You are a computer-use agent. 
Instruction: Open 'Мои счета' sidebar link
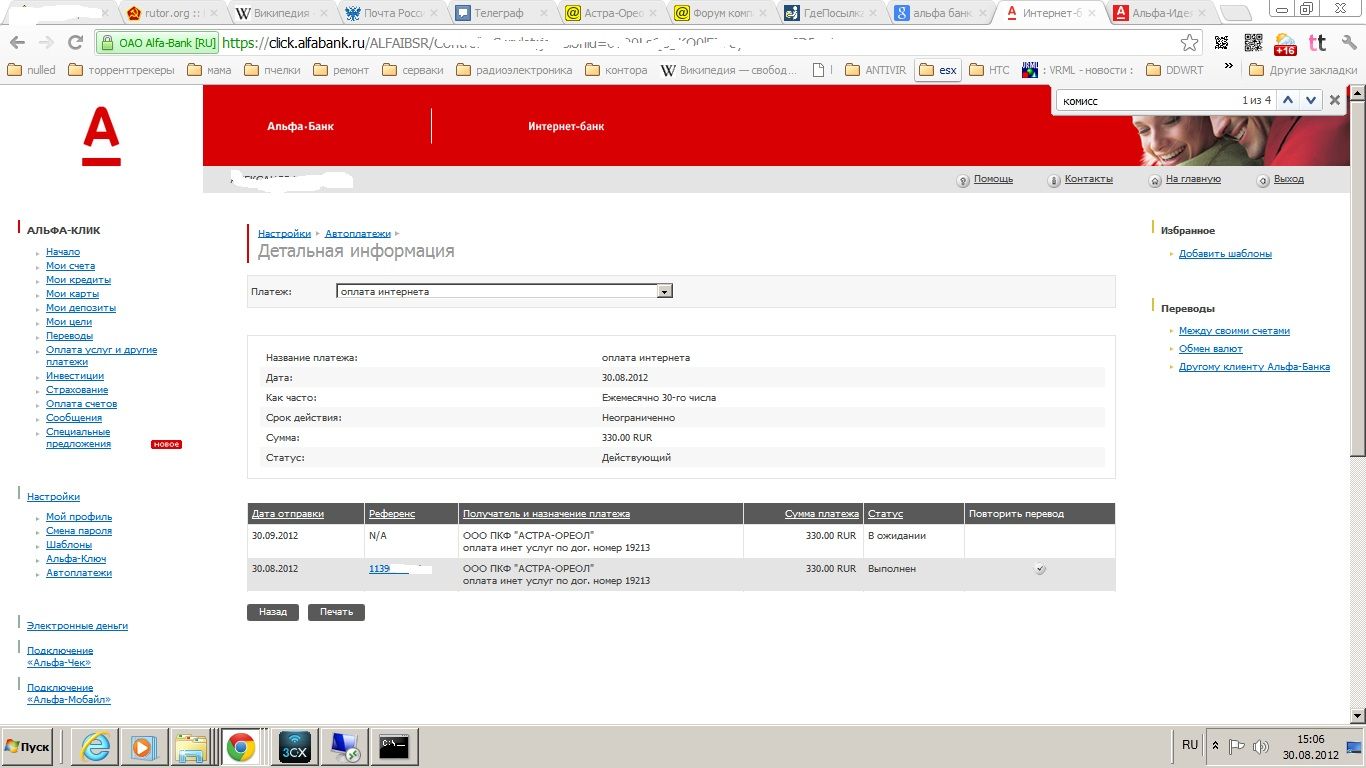click(x=70, y=266)
